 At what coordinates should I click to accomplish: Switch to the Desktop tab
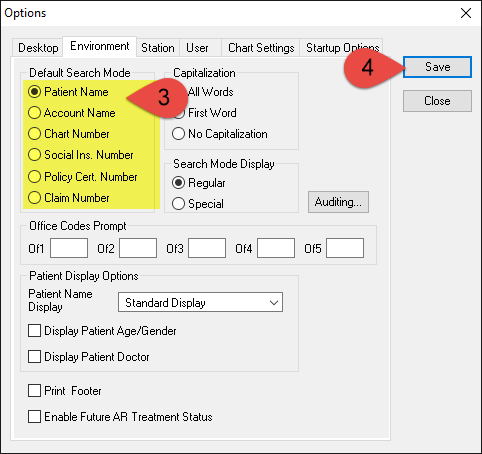point(38,48)
